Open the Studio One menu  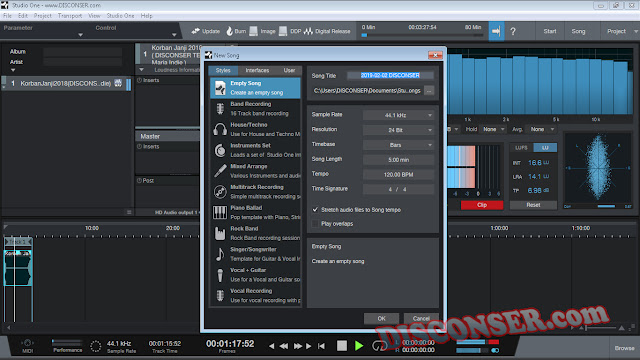coord(120,16)
